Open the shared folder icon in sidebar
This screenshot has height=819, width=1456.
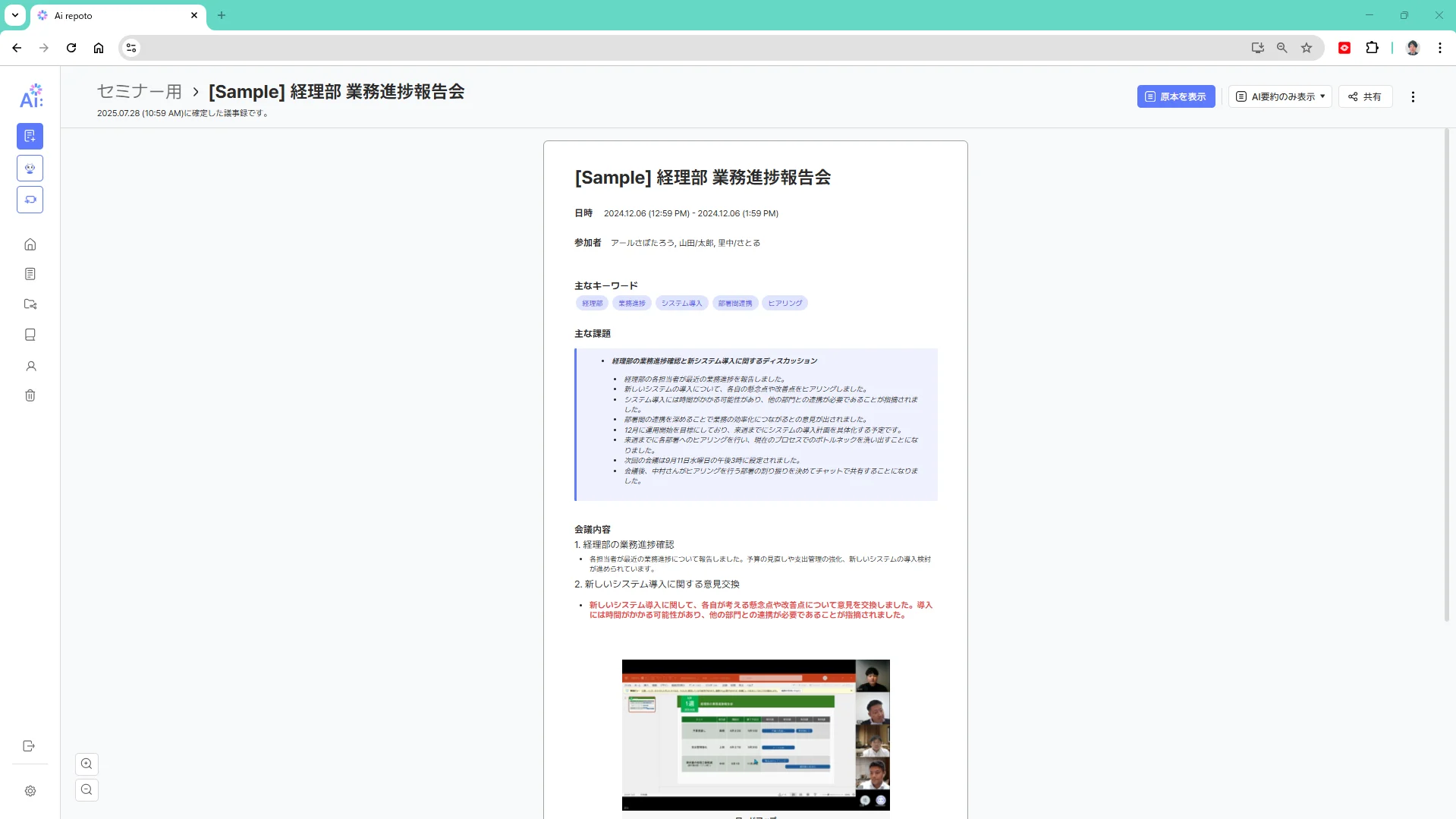pyautogui.click(x=30, y=304)
